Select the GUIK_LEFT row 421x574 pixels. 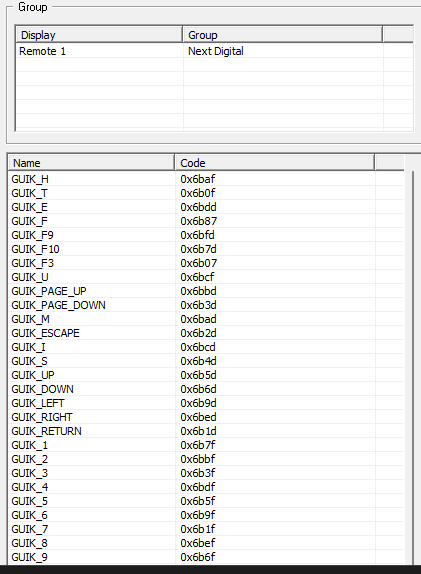(206, 403)
